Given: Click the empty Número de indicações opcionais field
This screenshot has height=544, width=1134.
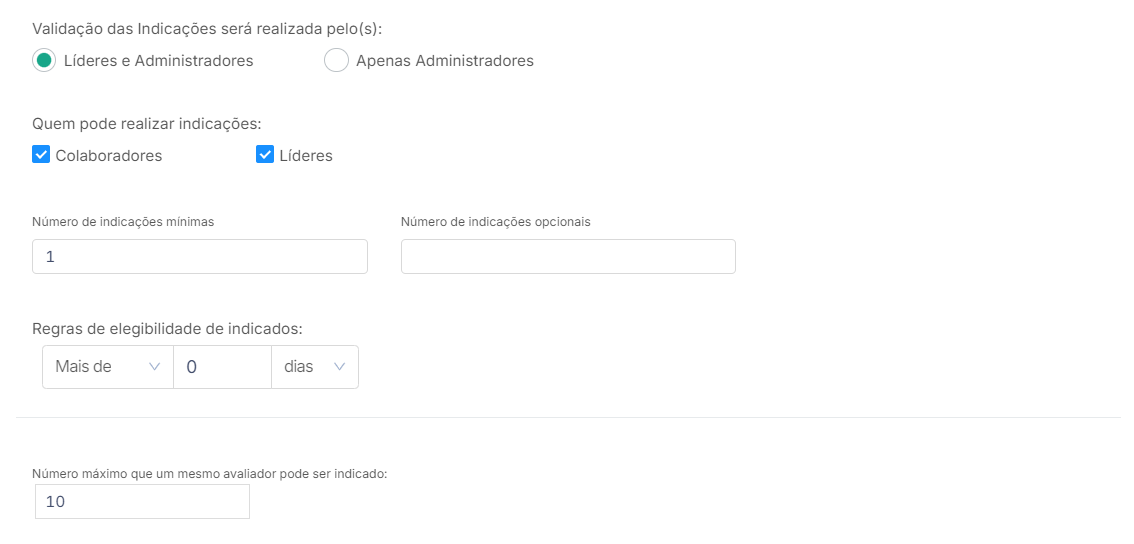Looking at the screenshot, I should [x=568, y=257].
